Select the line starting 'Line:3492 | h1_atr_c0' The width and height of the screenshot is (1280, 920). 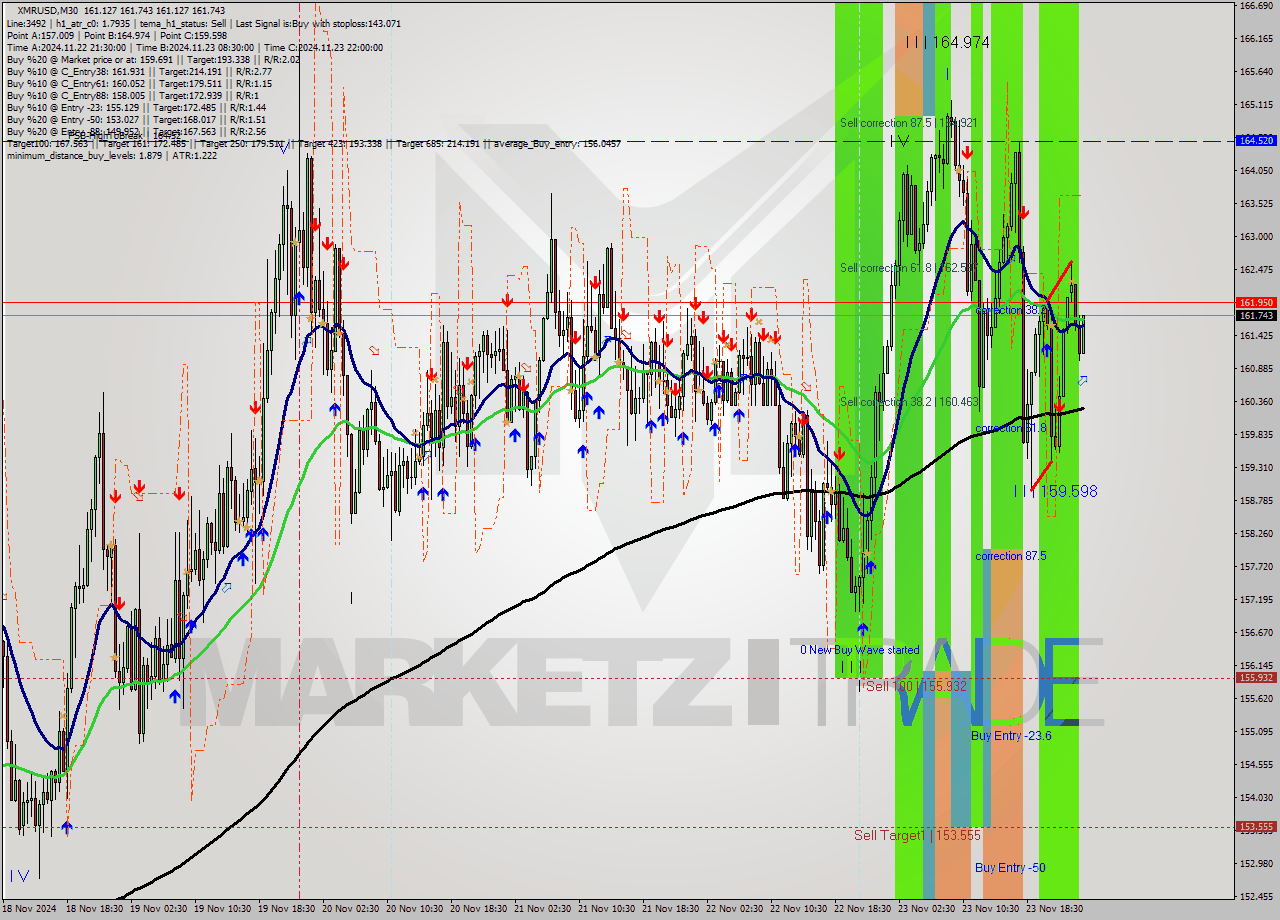pos(204,23)
